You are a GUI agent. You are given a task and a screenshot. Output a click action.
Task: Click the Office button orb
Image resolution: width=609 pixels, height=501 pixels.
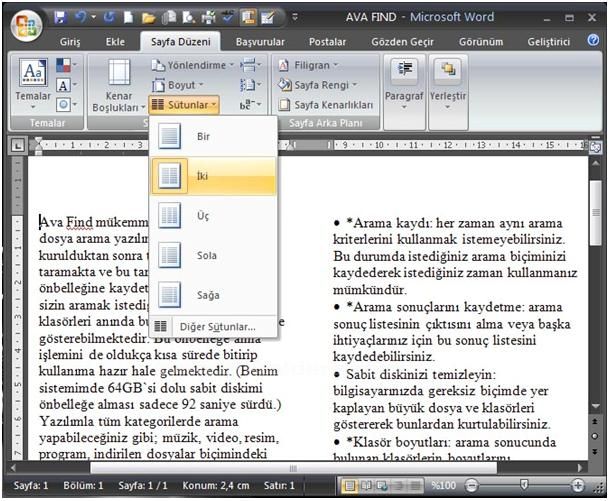click(26, 26)
